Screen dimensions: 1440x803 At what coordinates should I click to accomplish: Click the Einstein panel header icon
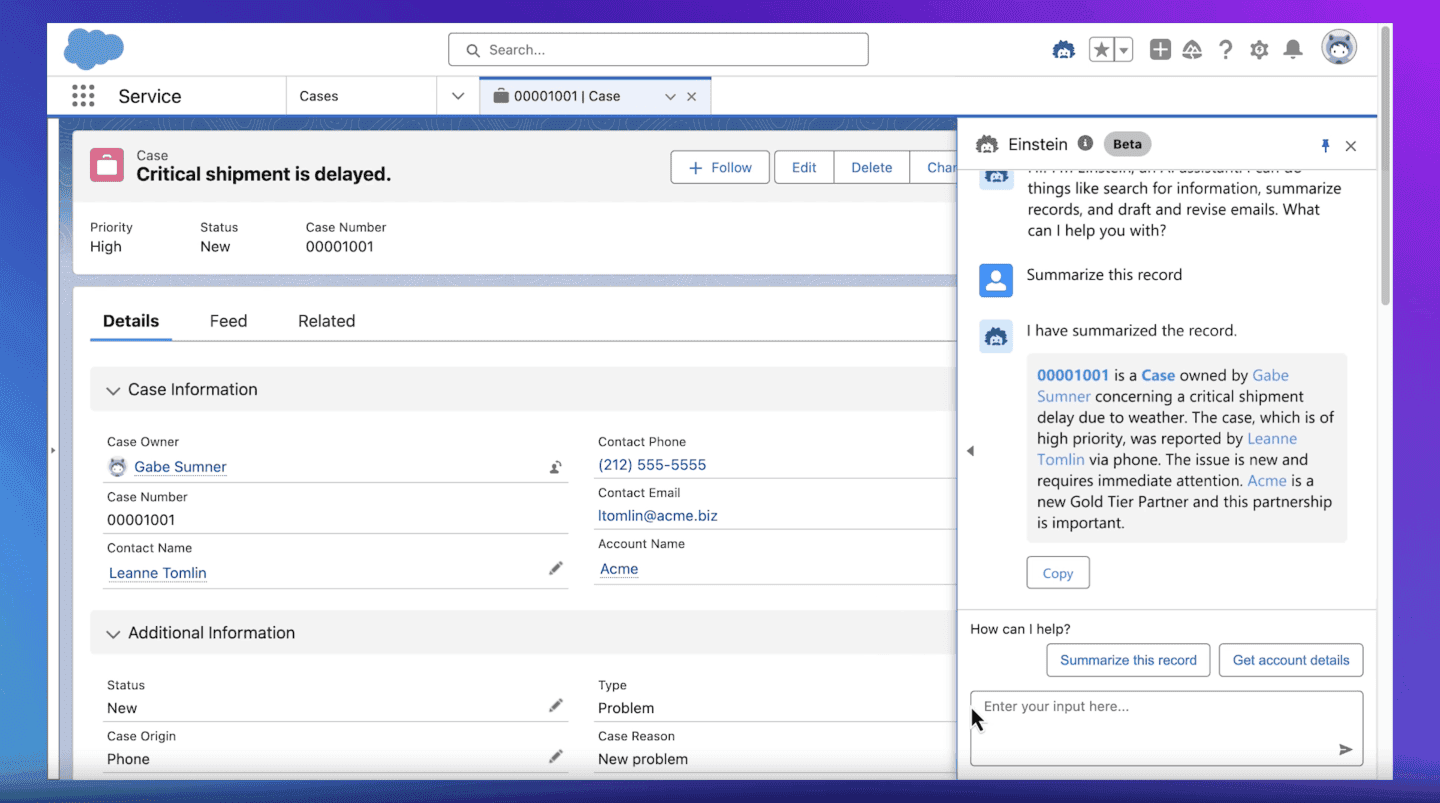pyautogui.click(x=987, y=145)
